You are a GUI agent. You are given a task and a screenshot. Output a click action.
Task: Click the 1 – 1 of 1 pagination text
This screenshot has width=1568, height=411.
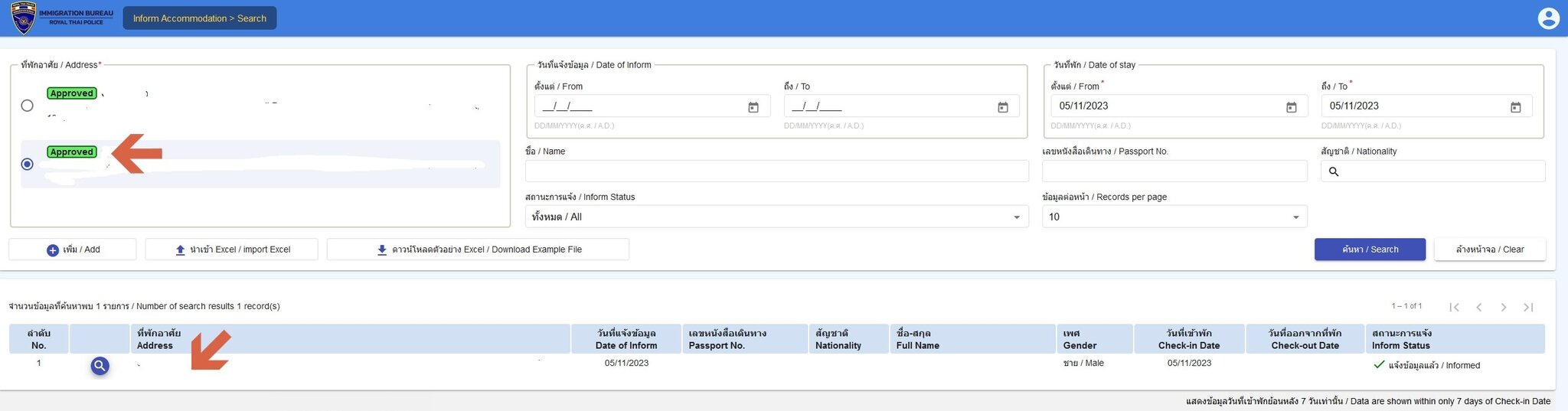coord(1407,306)
